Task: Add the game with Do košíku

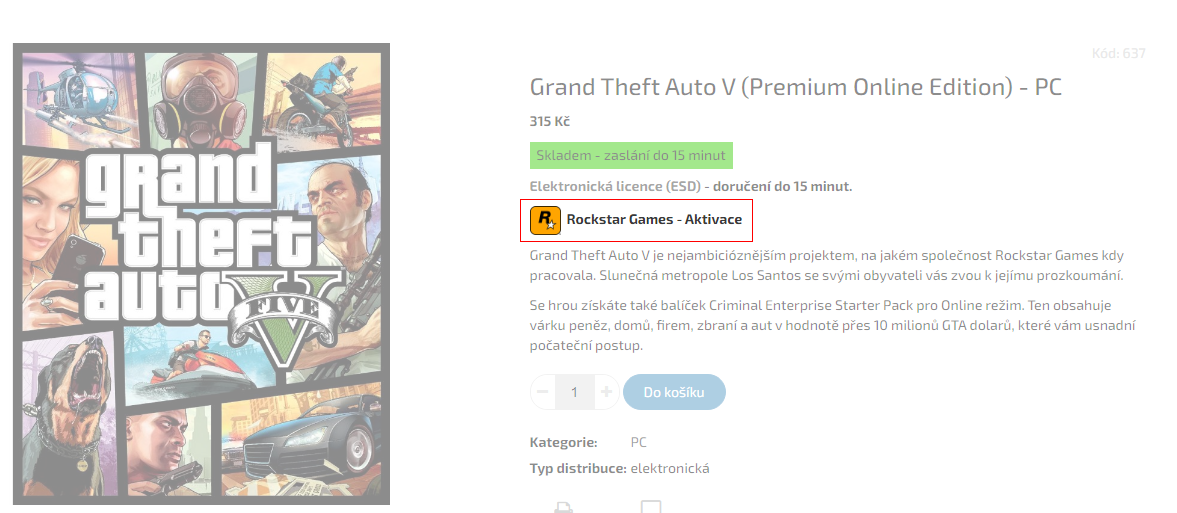Action: (674, 392)
